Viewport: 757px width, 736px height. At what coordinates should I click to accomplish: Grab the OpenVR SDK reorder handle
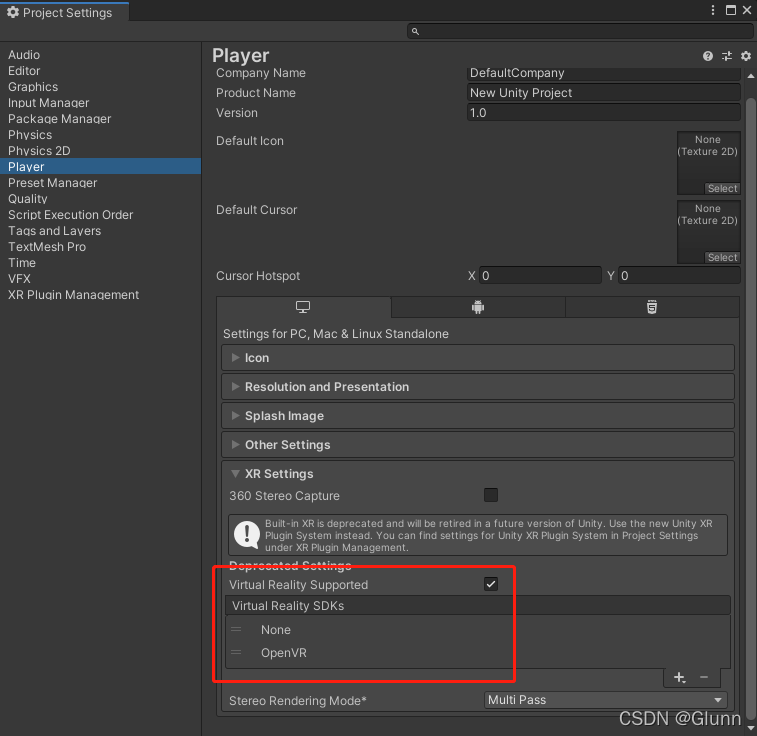pos(236,653)
